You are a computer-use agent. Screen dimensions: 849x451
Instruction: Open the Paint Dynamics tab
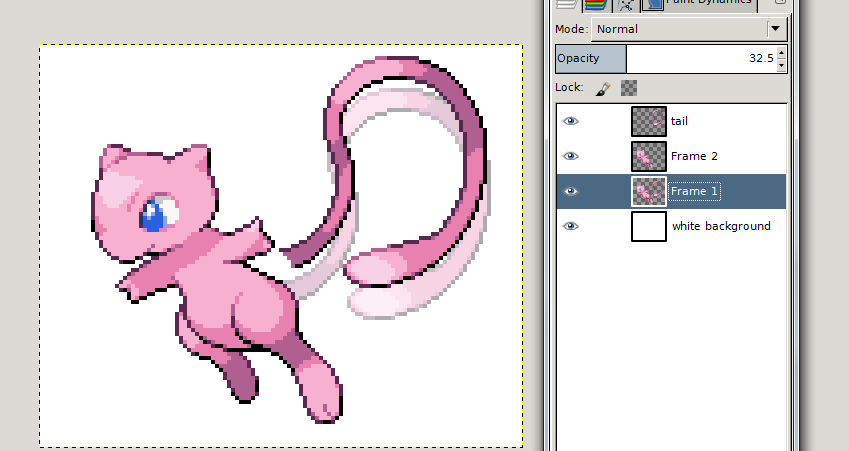click(698, 5)
